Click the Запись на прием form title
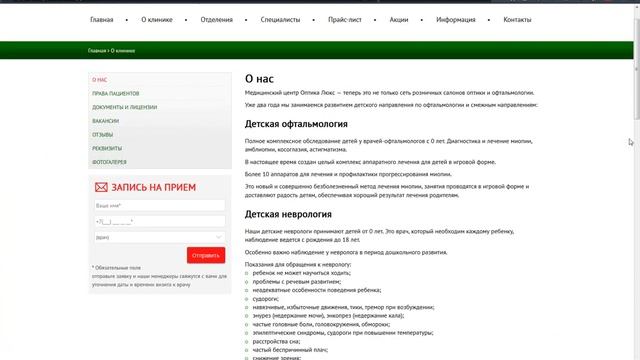Screen dimensions: 640x360 click(x=153, y=187)
